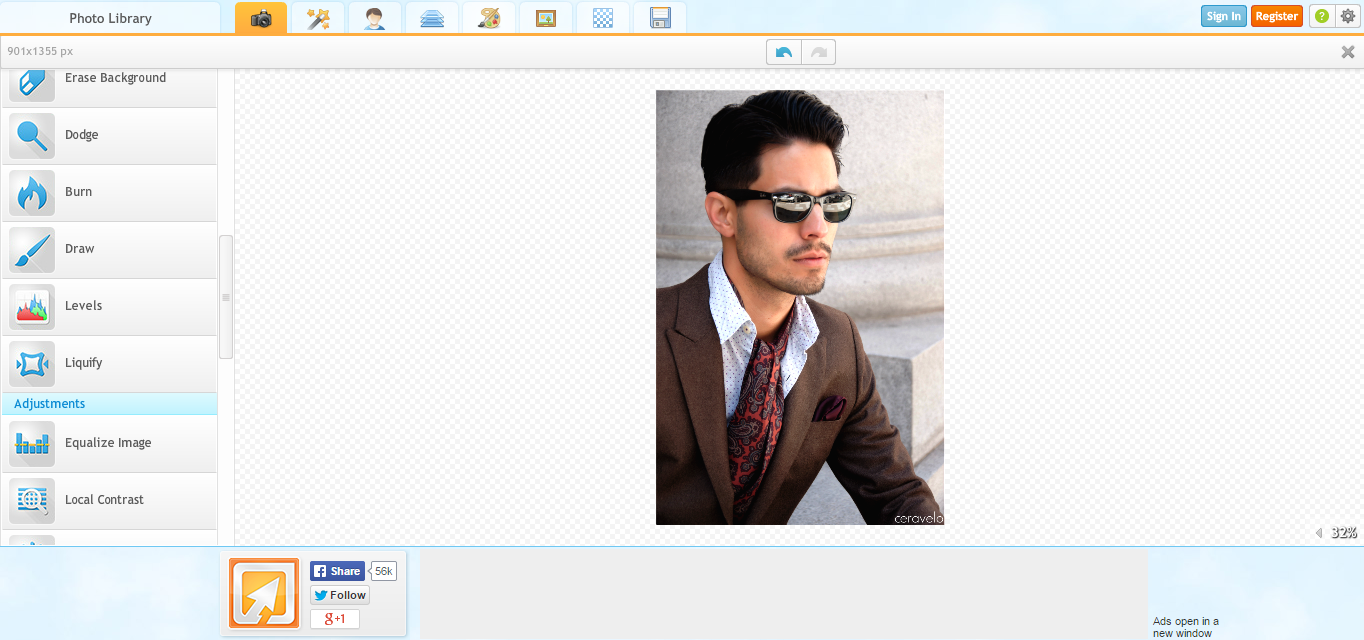Open the Local Contrast icon

point(32,501)
